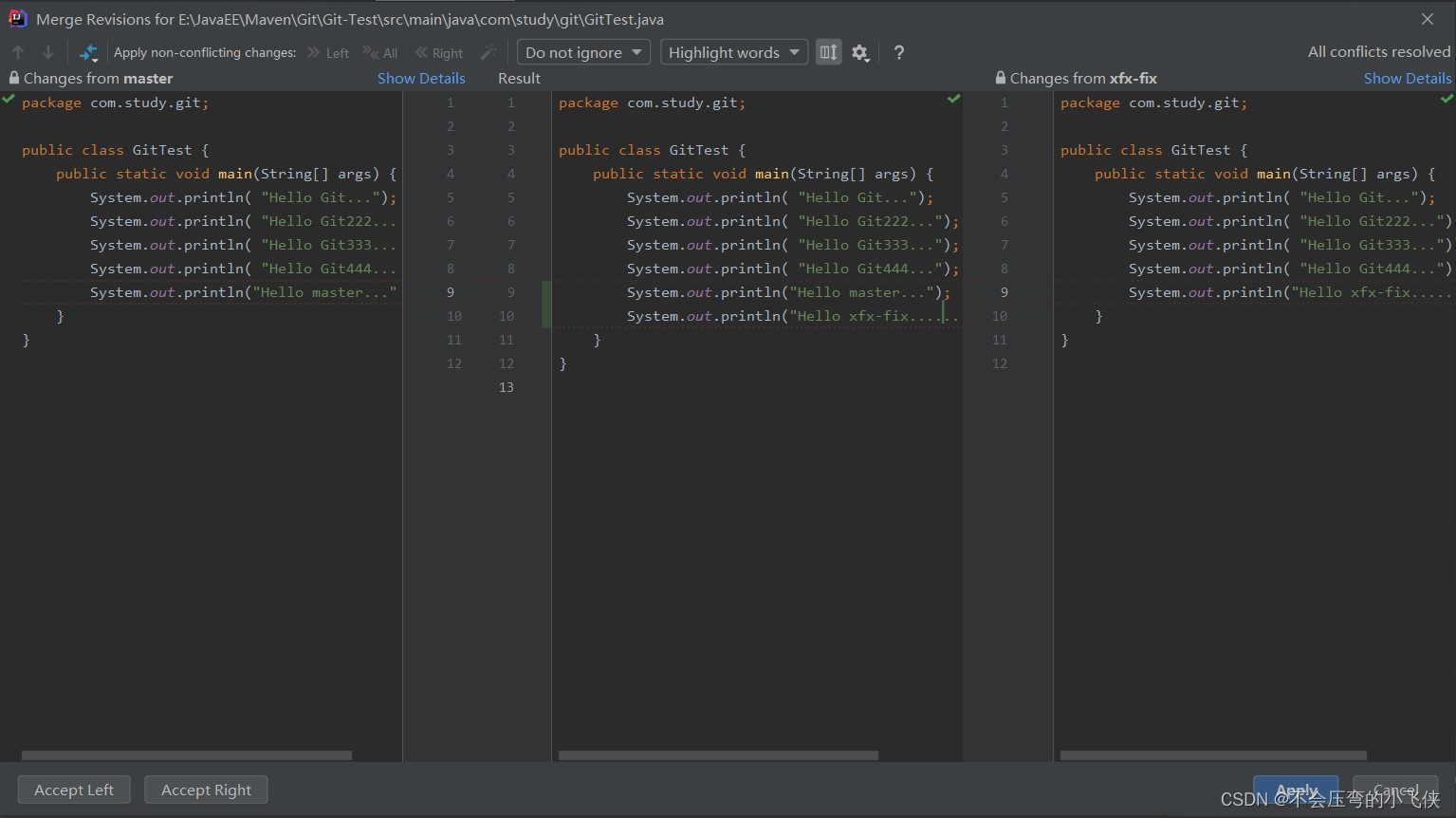Toggle synchronize scrolling icon

tap(828, 52)
